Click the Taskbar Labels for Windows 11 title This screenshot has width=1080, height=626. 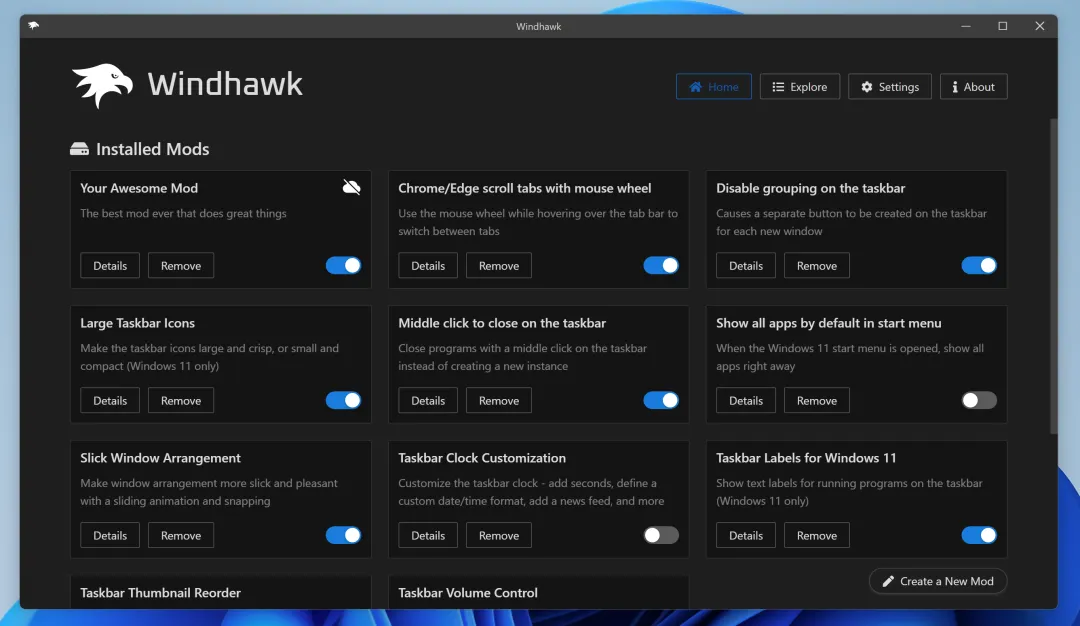pos(806,458)
